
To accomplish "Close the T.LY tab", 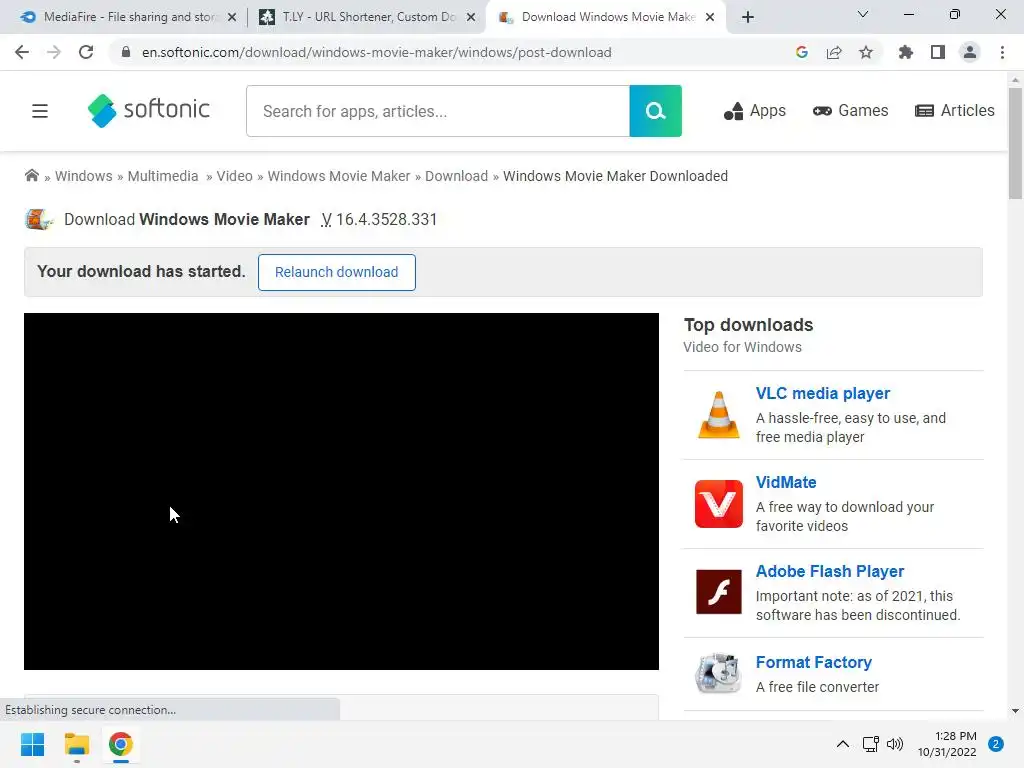I will 471,18.
